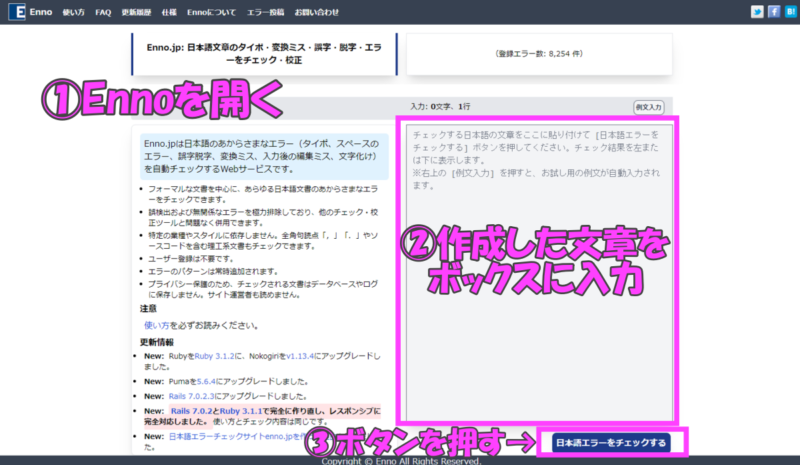Bookmark with the Hatena B! icon
The image size is (800, 465).
tap(790, 12)
